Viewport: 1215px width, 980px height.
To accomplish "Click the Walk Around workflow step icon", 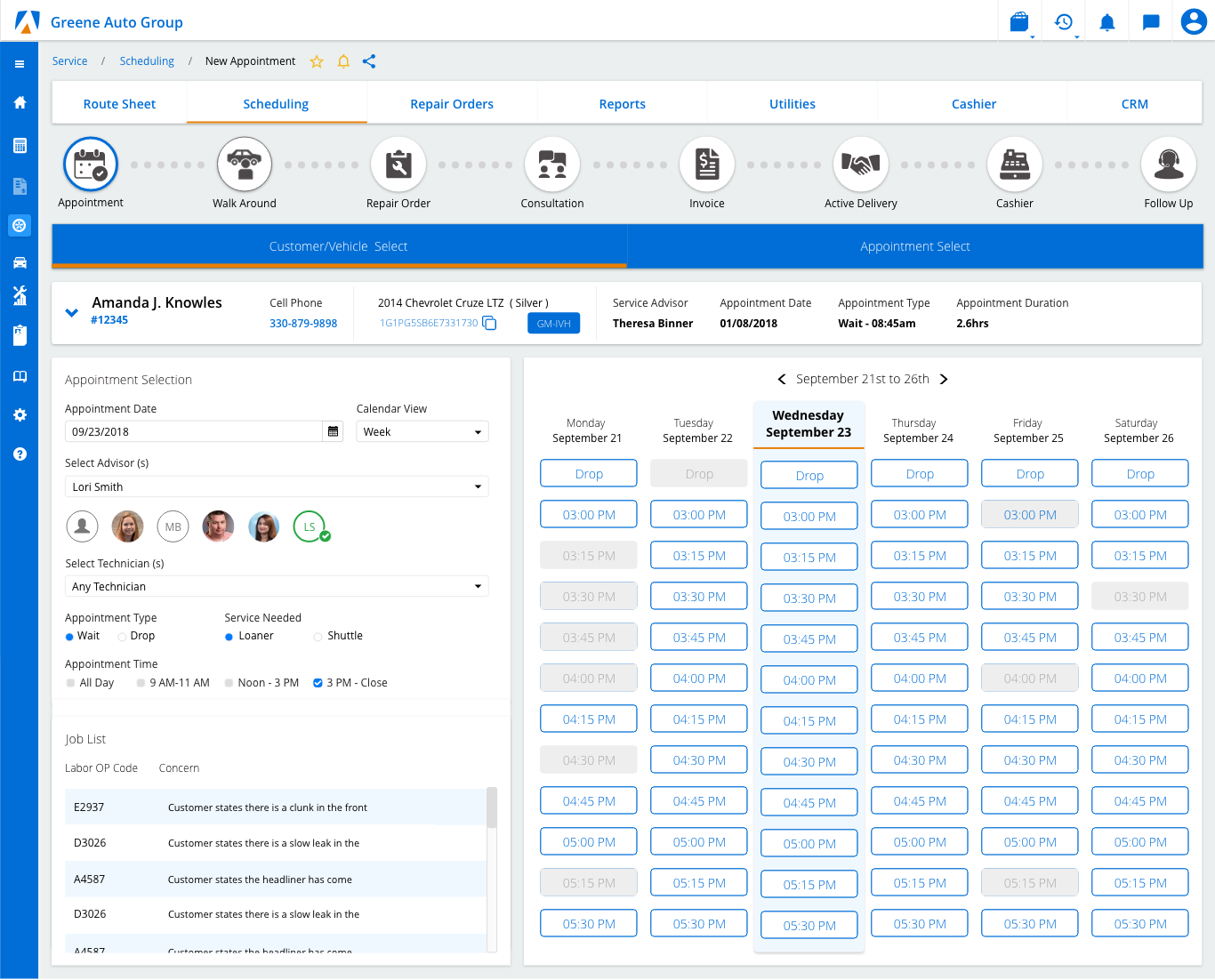I will tap(245, 165).
